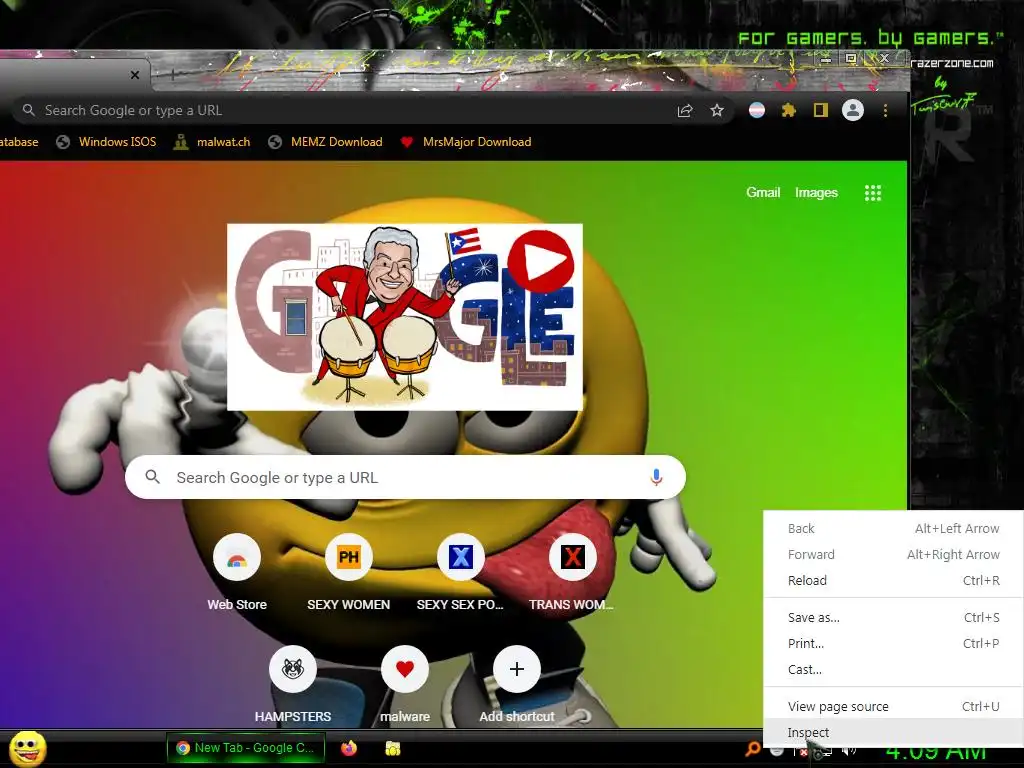1024x768 pixels.
Task: Bookmark this tab with the star icon
Action: point(717,110)
